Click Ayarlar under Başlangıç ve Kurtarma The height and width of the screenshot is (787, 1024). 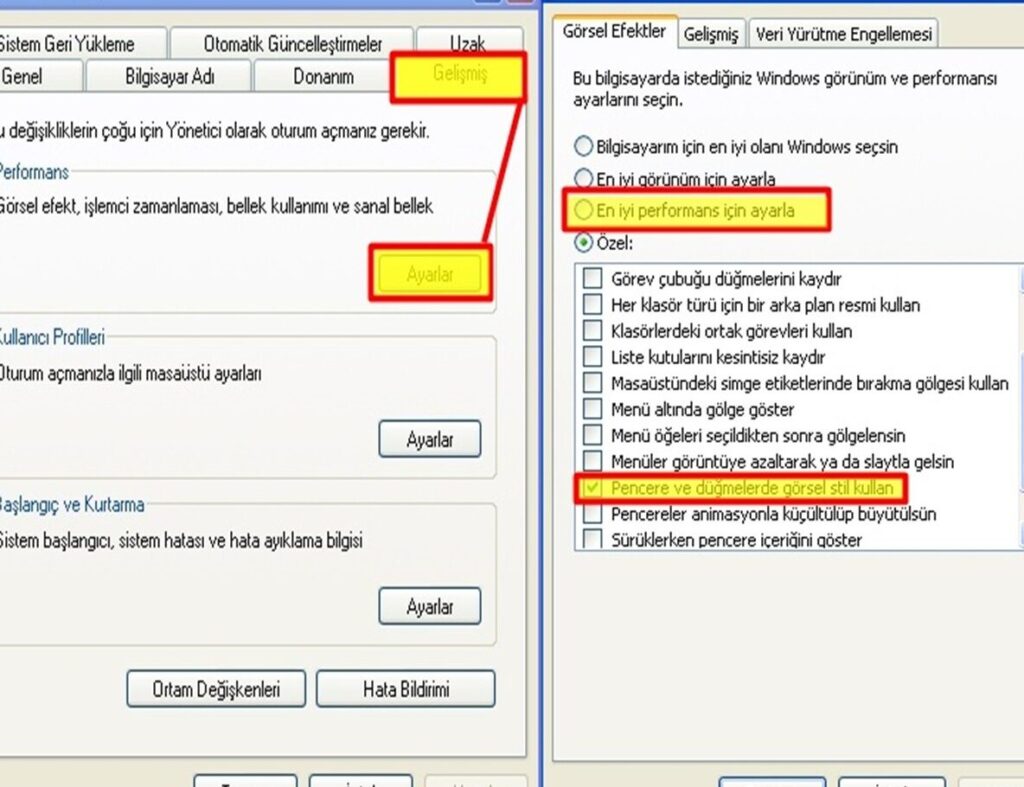coord(430,606)
